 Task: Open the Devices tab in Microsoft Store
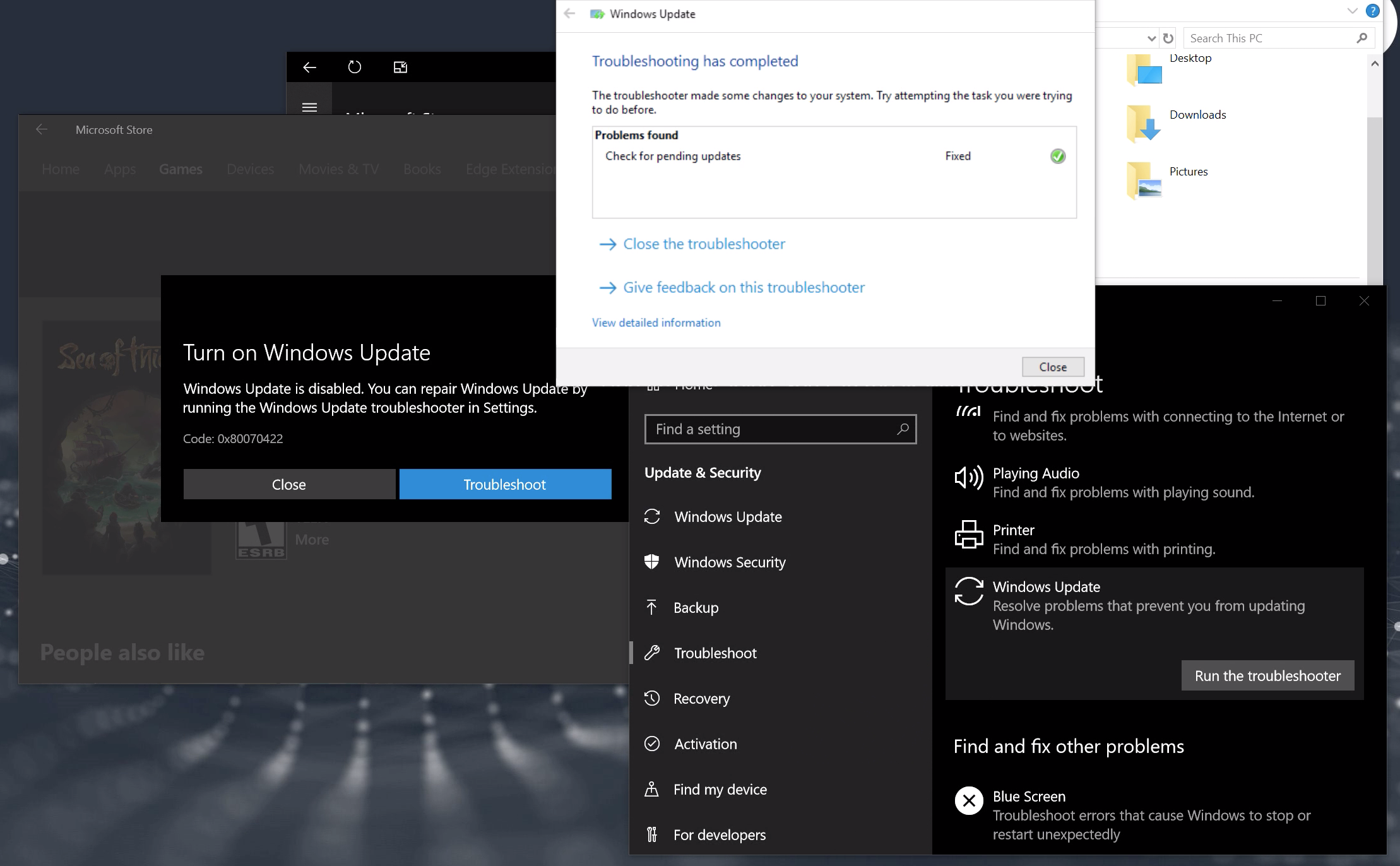(x=251, y=169)
